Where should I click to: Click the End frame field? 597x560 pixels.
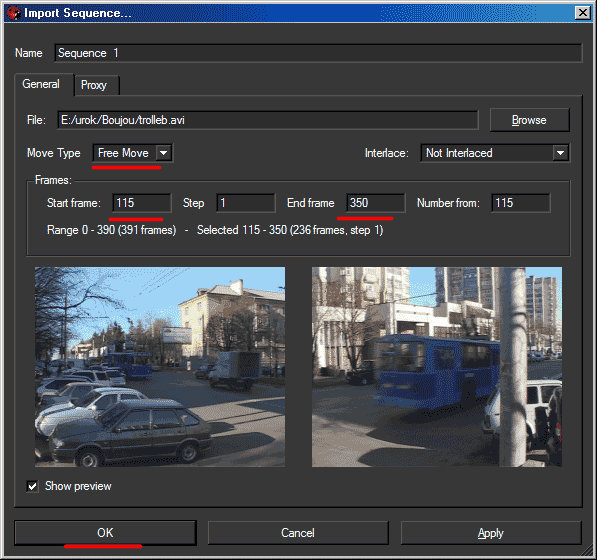pyautogui.click(x=376, y=203)
